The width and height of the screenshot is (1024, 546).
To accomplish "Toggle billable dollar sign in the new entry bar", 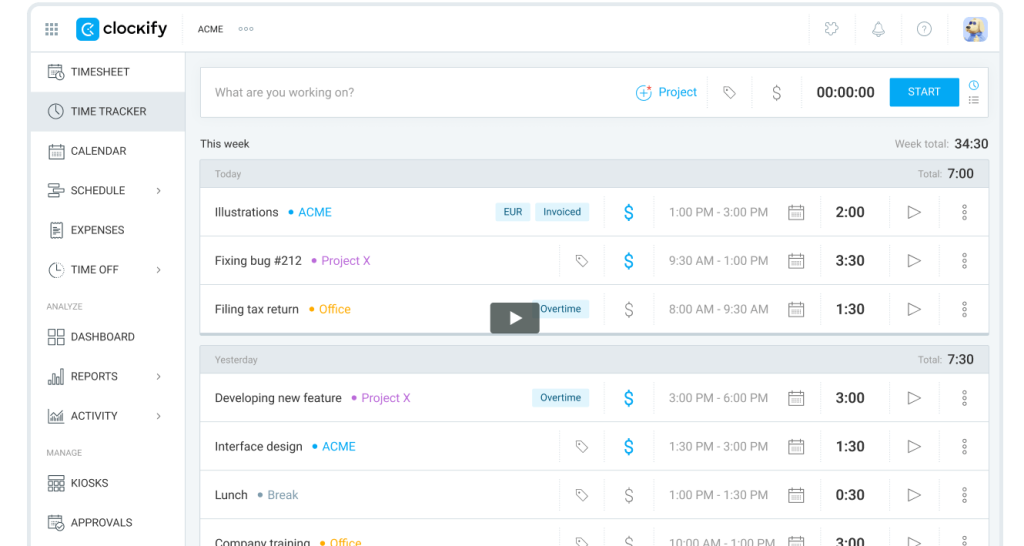I will [x=776, y=93].
